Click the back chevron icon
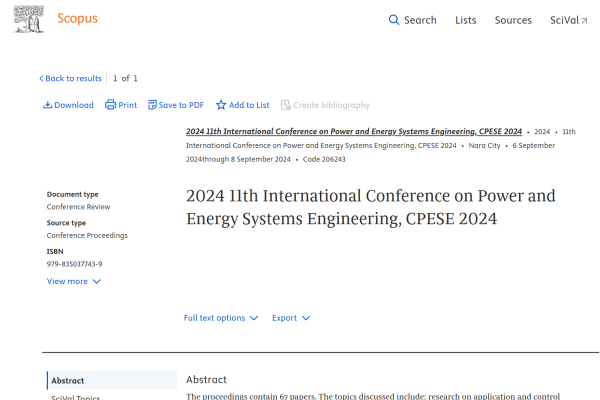 tap(41, 78)
